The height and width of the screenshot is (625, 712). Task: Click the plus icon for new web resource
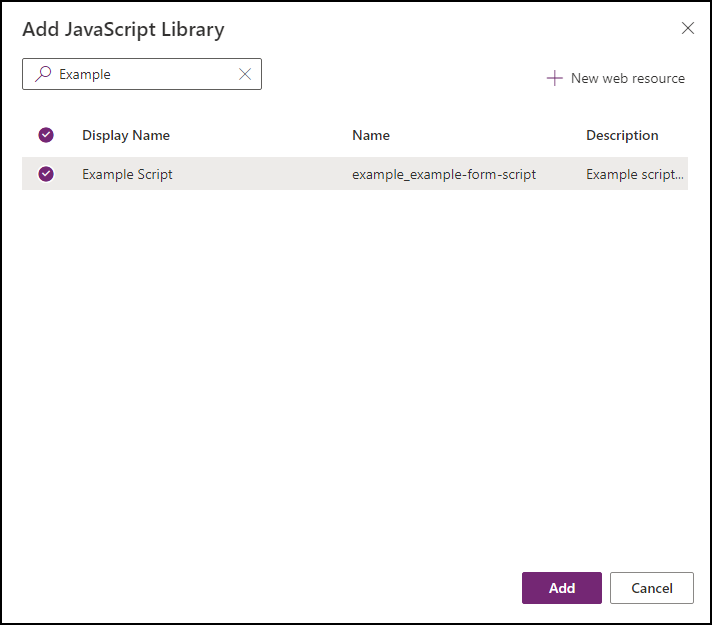click(554, 78)
